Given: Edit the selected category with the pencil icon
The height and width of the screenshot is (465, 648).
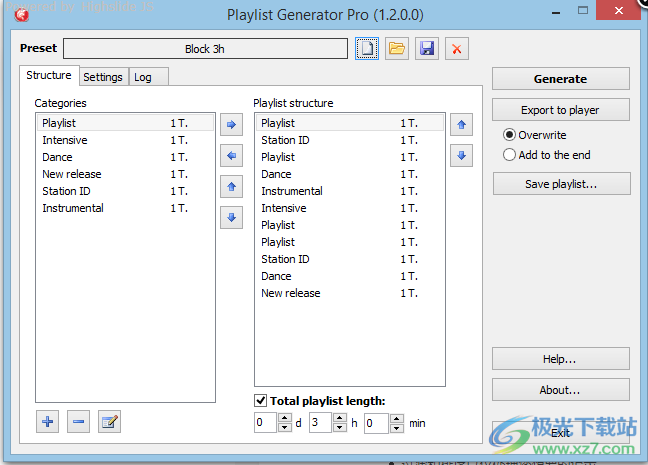Looking at the screenshot, I should tap(110, 422).
